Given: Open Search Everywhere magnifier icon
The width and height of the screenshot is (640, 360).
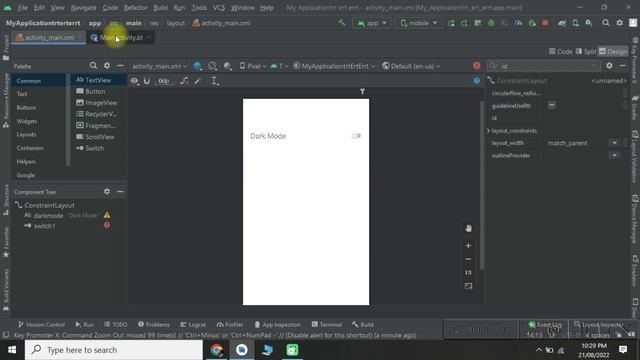Looking at the screenshot, I should click(x=606, y=23).
